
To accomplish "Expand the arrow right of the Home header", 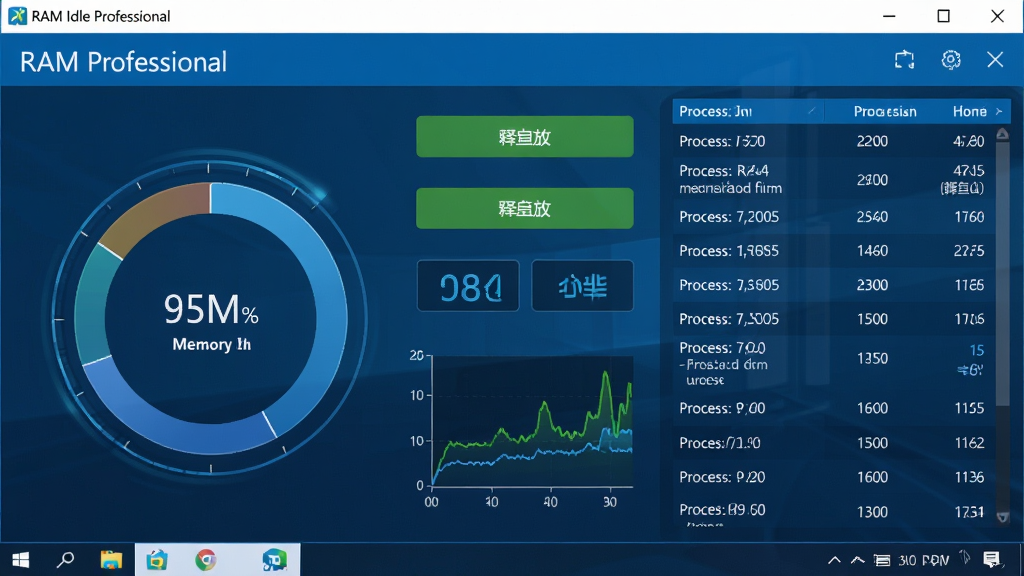I will tap(999, 112).
